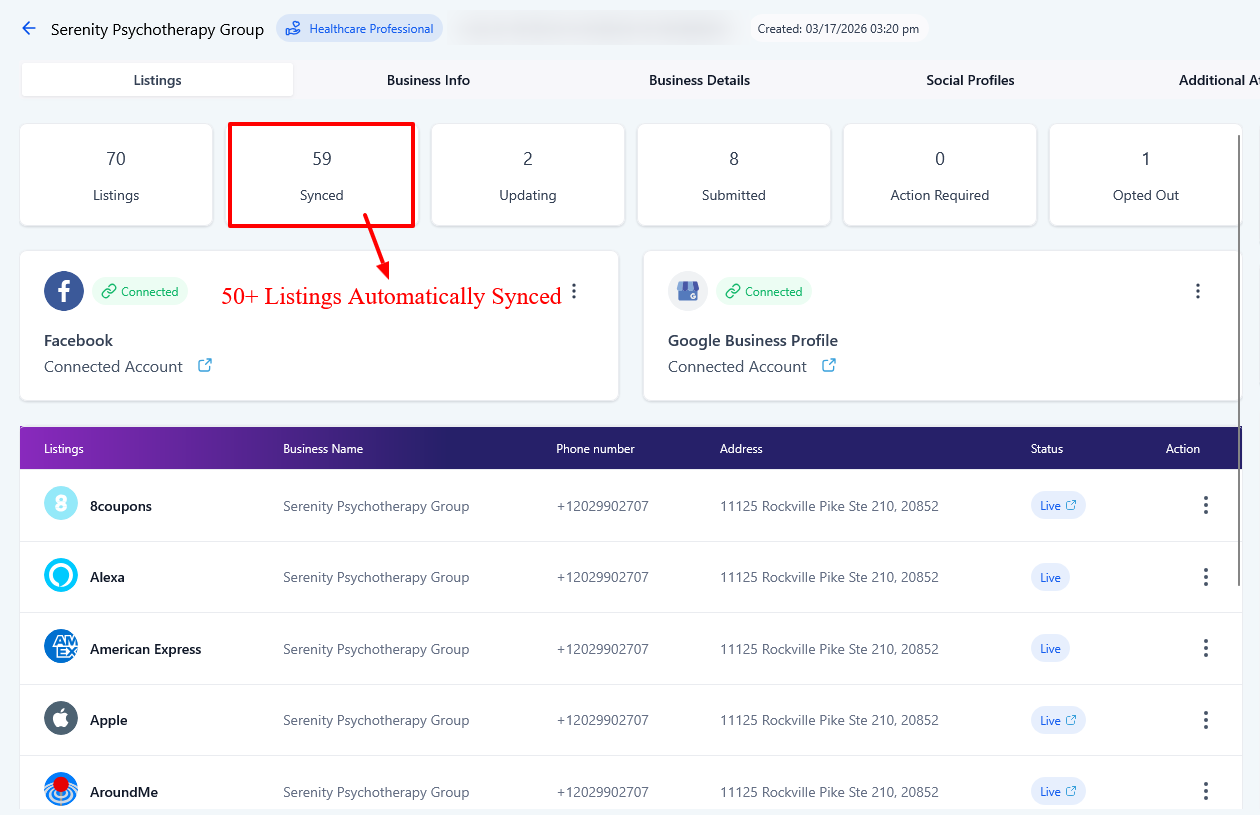Image resolution: width=1260 pixels, height=815 pixels.
Task: Click the Facebook Connected status badge
Action: (x=140, y=291)
